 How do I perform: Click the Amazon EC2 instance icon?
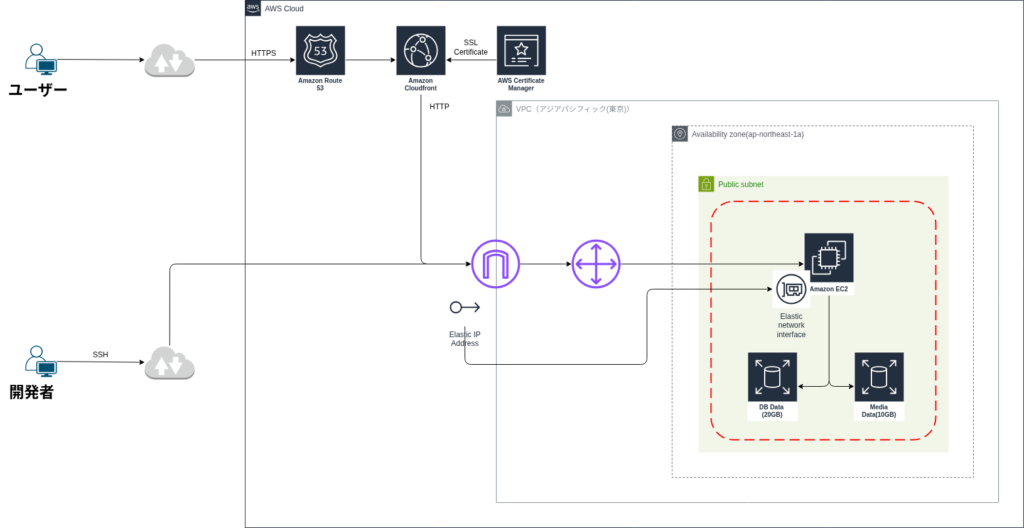[x=829, y=257]
